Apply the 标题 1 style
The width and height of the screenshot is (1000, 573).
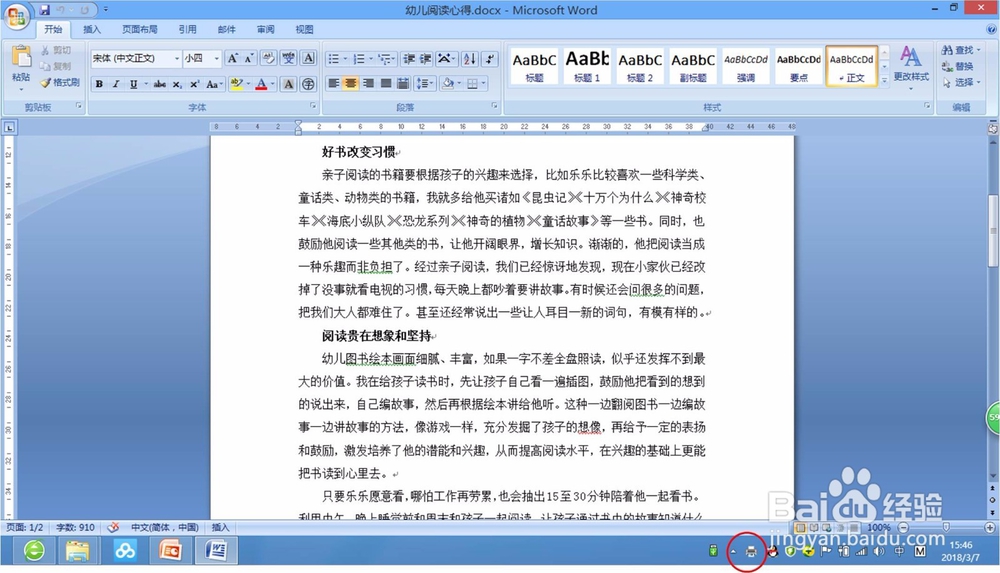click(587, 66)
